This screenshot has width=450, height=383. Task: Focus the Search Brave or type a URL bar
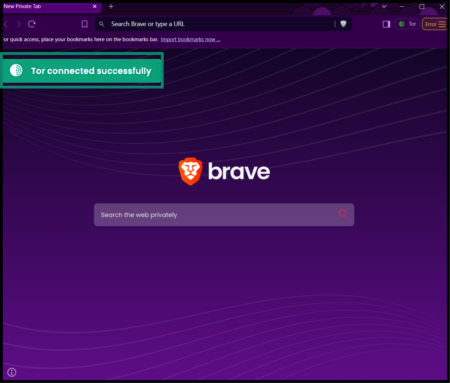[223, 24]
